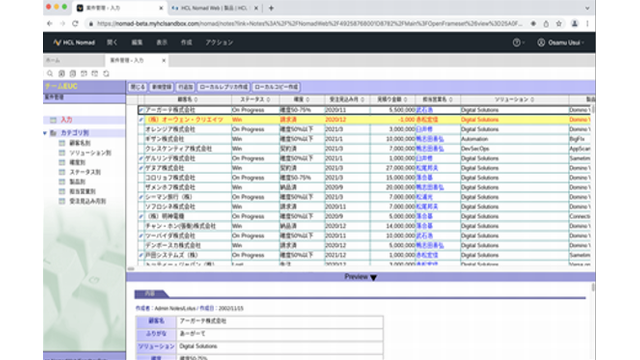Click the view icon next to 入力
The height and width of the screenshot is (360, 640).
[53, 120]
